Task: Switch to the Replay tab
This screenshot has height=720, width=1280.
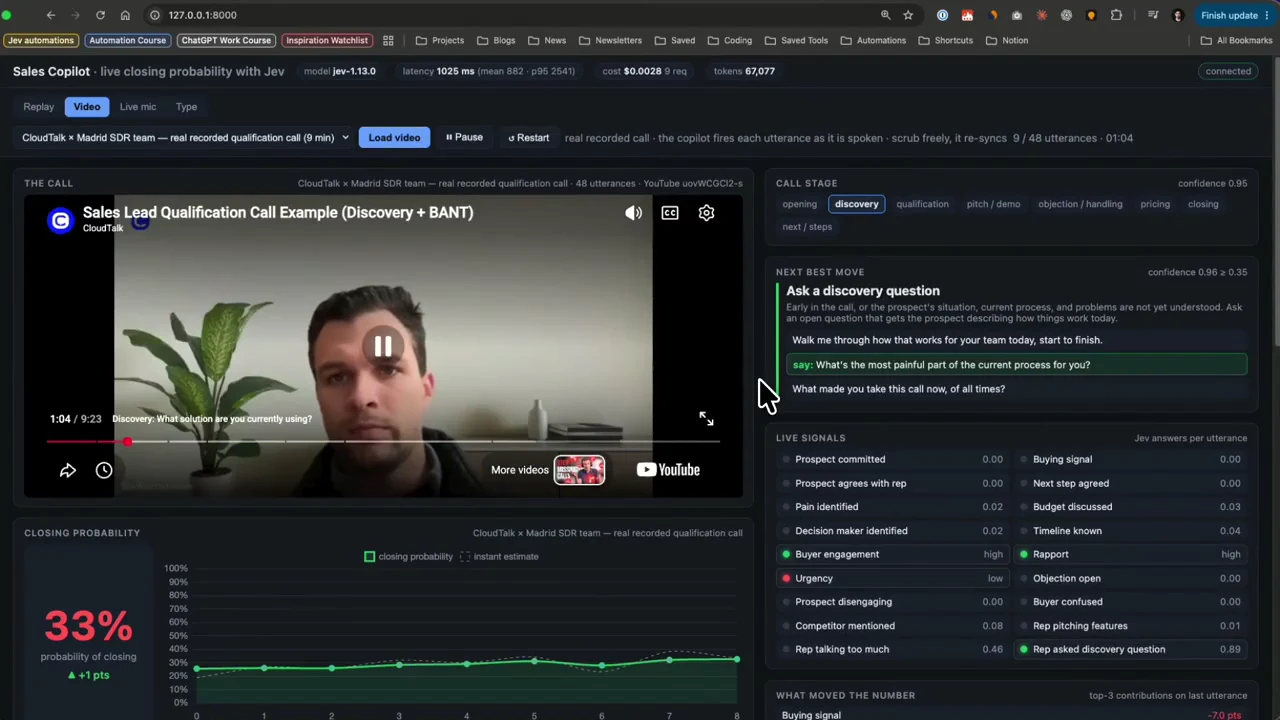Action: pos(39,107)
